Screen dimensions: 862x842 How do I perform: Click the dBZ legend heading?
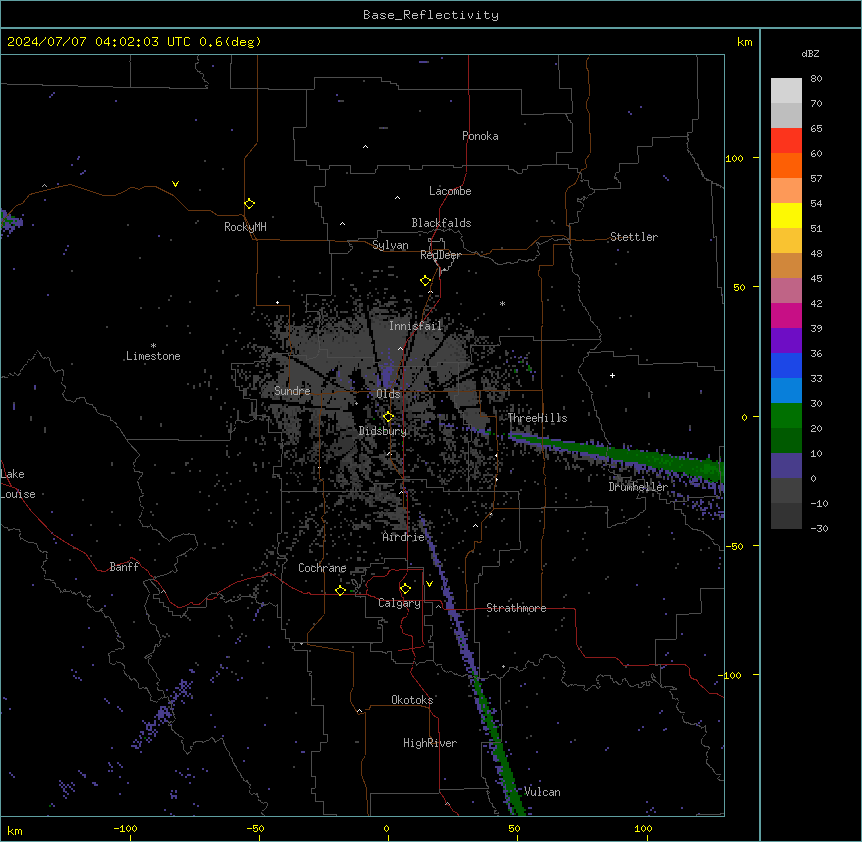(810, 53)
